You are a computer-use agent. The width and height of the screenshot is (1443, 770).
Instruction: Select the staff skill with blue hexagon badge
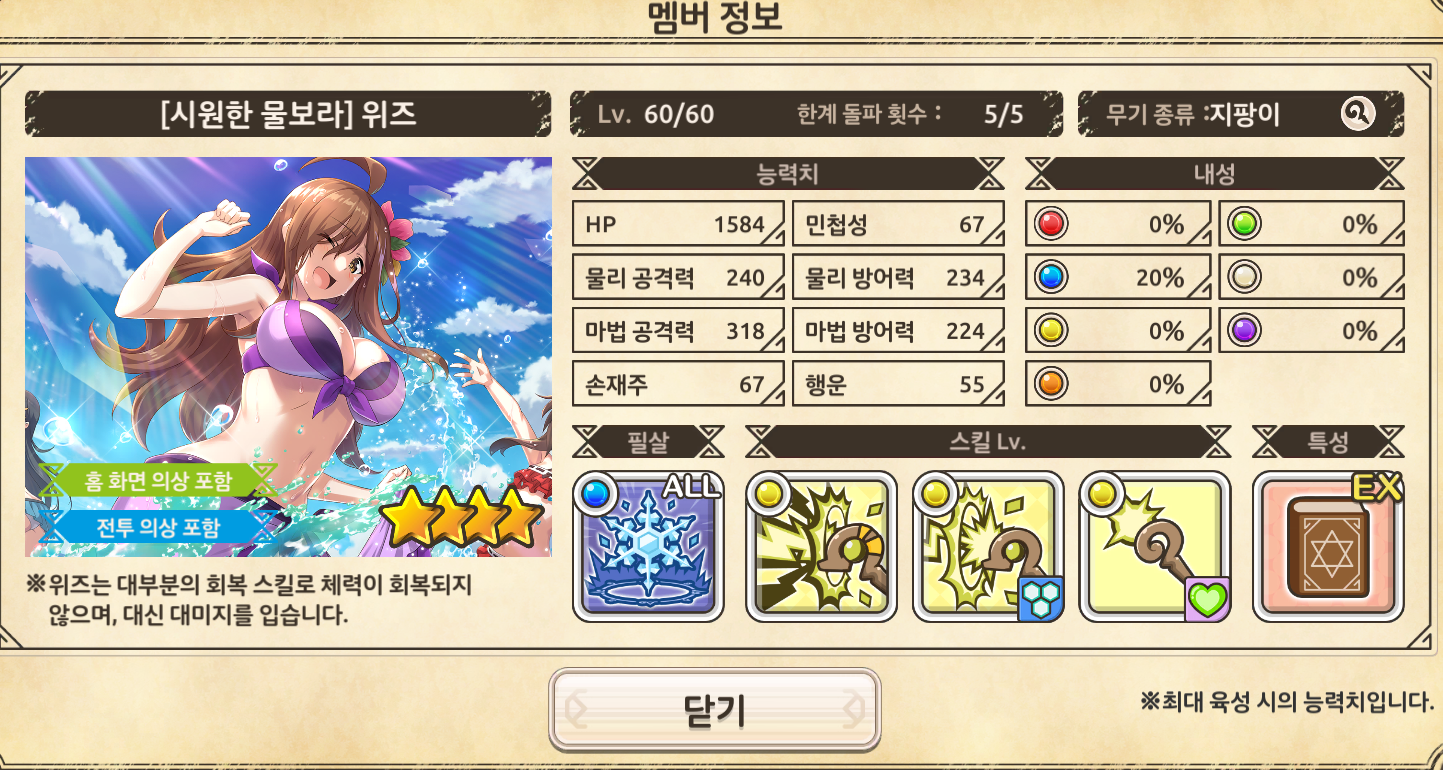point(988,546)
